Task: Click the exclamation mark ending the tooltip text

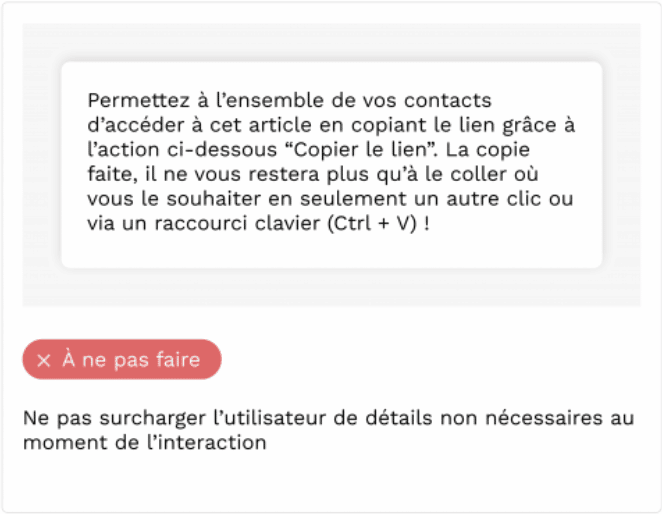Action: click(427, 223)
